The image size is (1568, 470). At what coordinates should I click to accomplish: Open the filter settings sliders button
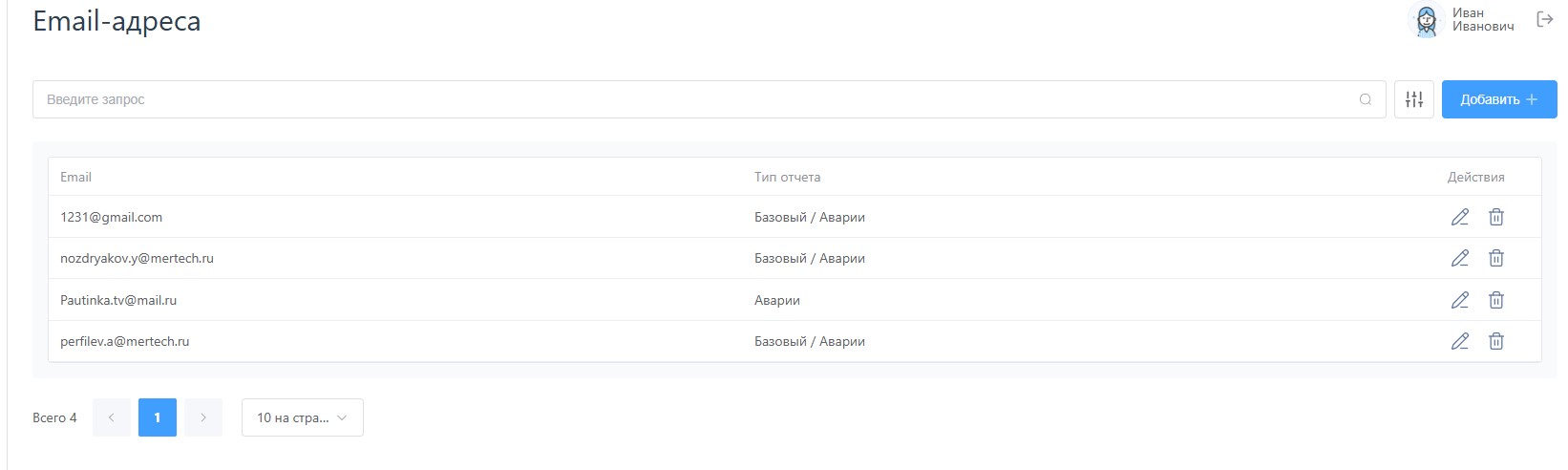click(x=1414, y=99)
